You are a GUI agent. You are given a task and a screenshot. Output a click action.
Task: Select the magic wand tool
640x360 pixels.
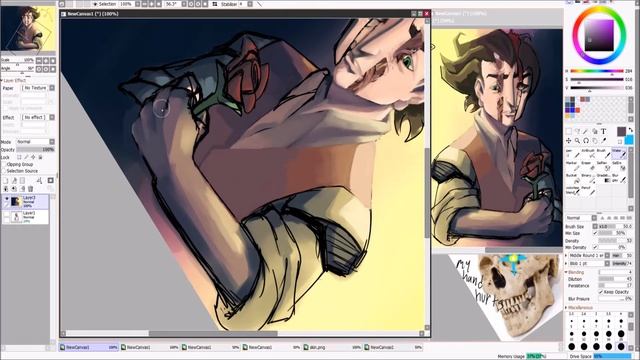pos(586,131)
